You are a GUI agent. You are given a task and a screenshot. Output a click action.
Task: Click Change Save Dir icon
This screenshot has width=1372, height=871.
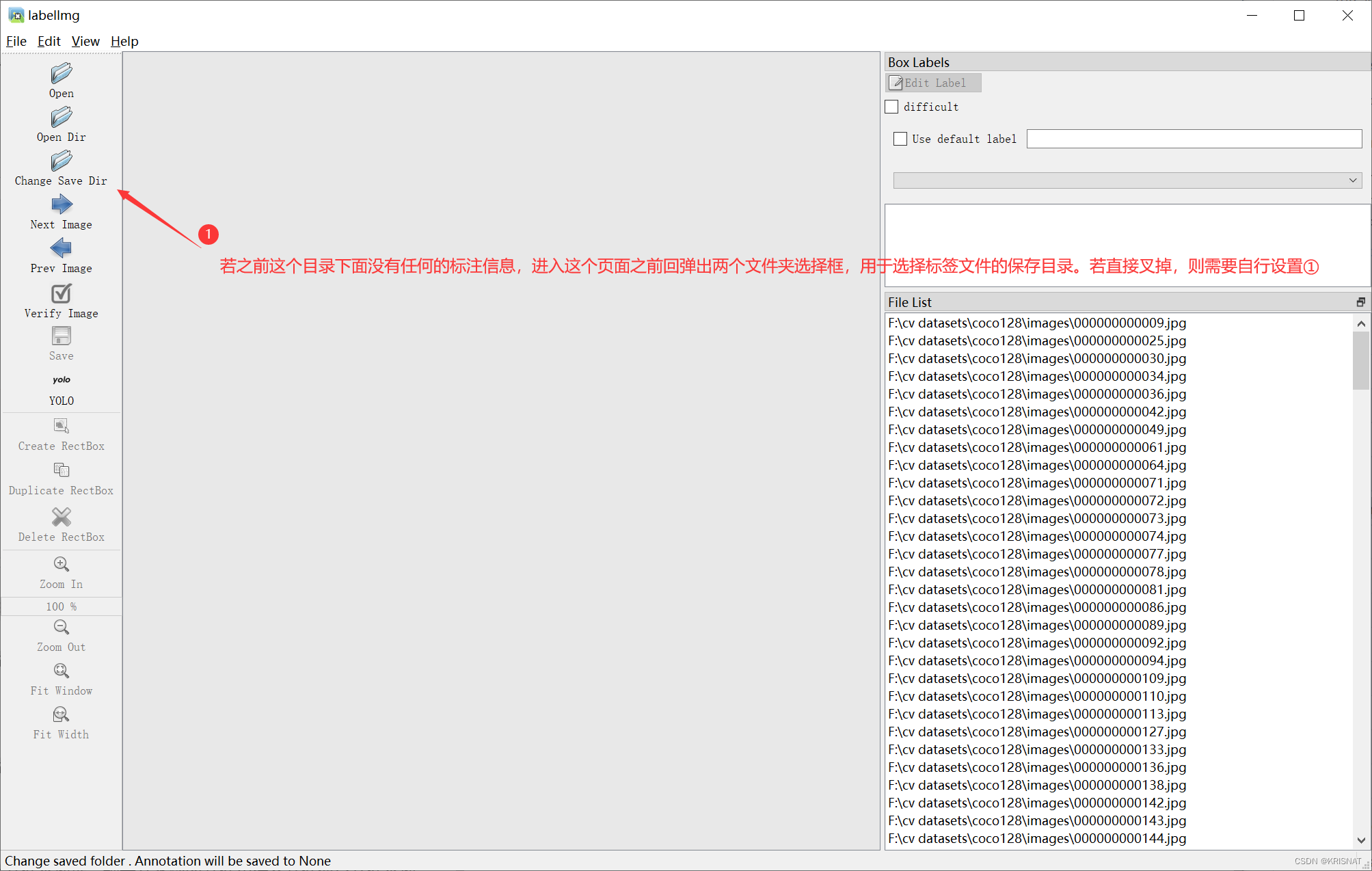(x=61, y=161)
